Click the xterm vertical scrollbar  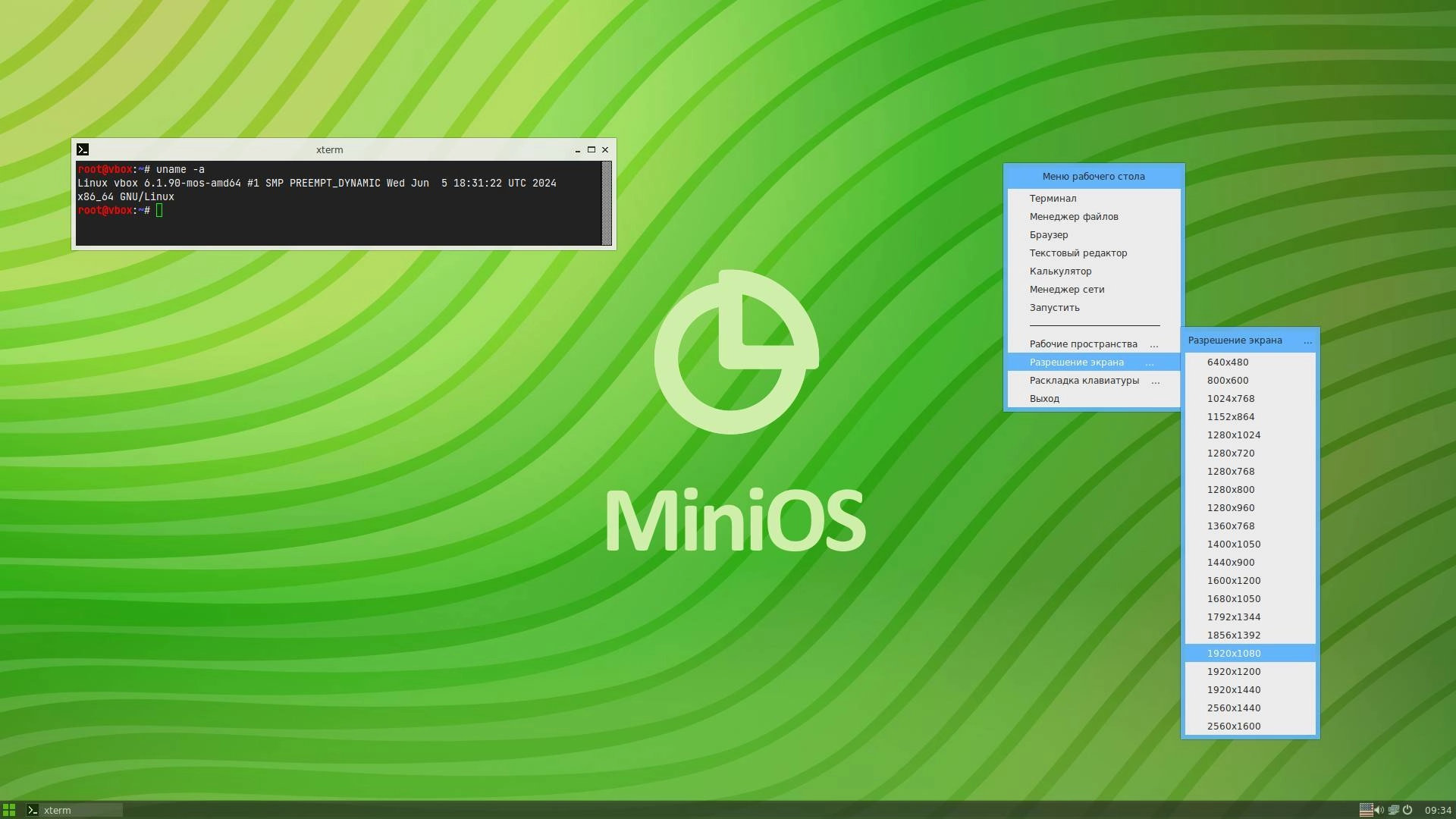607,203
